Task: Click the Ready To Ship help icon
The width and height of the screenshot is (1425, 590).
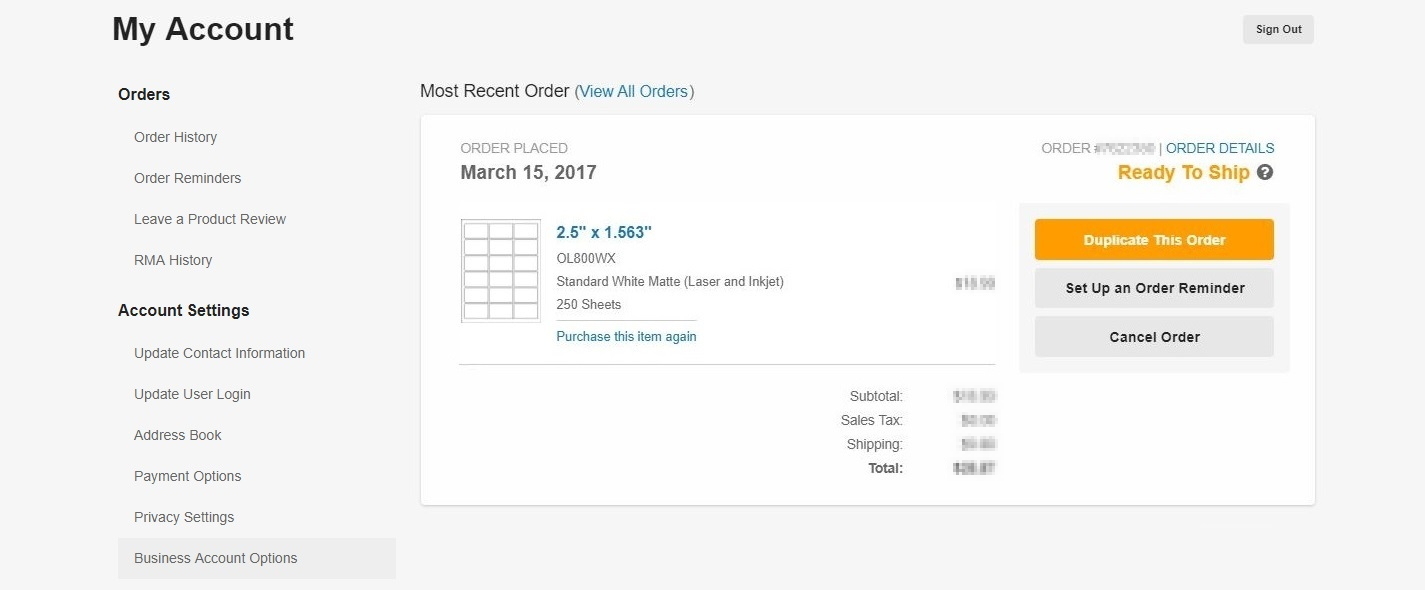Action: click(x=1265, y=173)
